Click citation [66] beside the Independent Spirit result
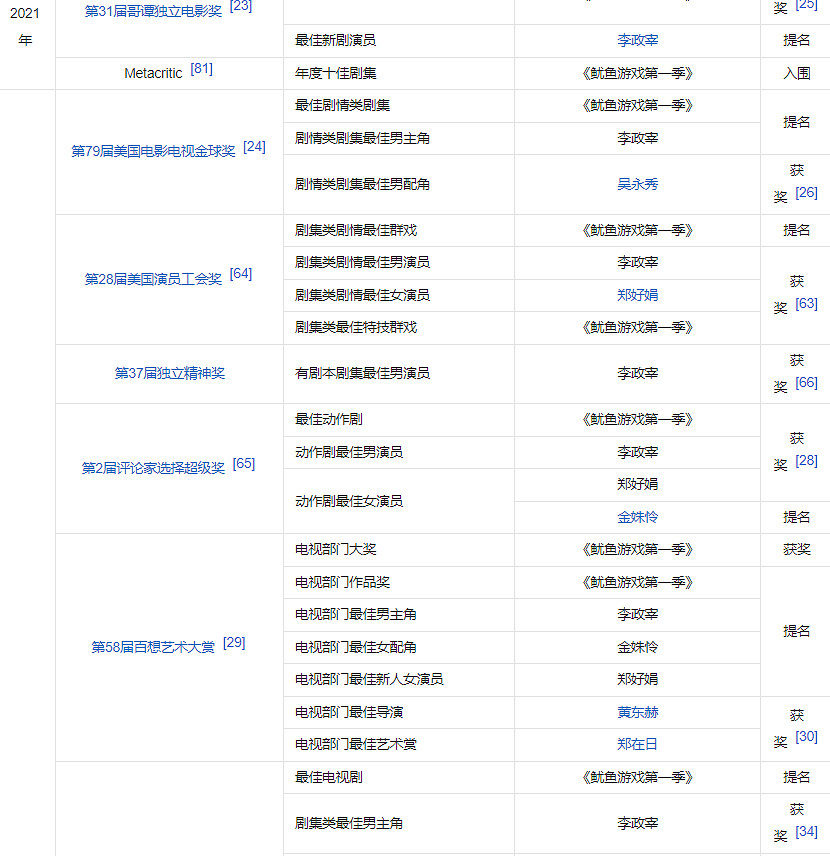Viewport: 830px width, 856px height. coord(806,383)
